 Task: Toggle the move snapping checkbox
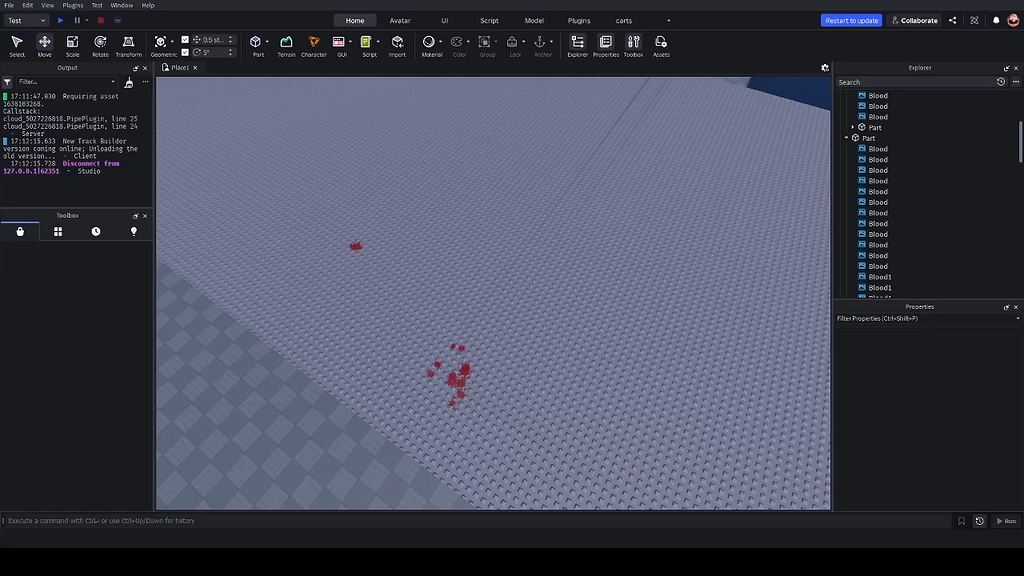[185, 40]
